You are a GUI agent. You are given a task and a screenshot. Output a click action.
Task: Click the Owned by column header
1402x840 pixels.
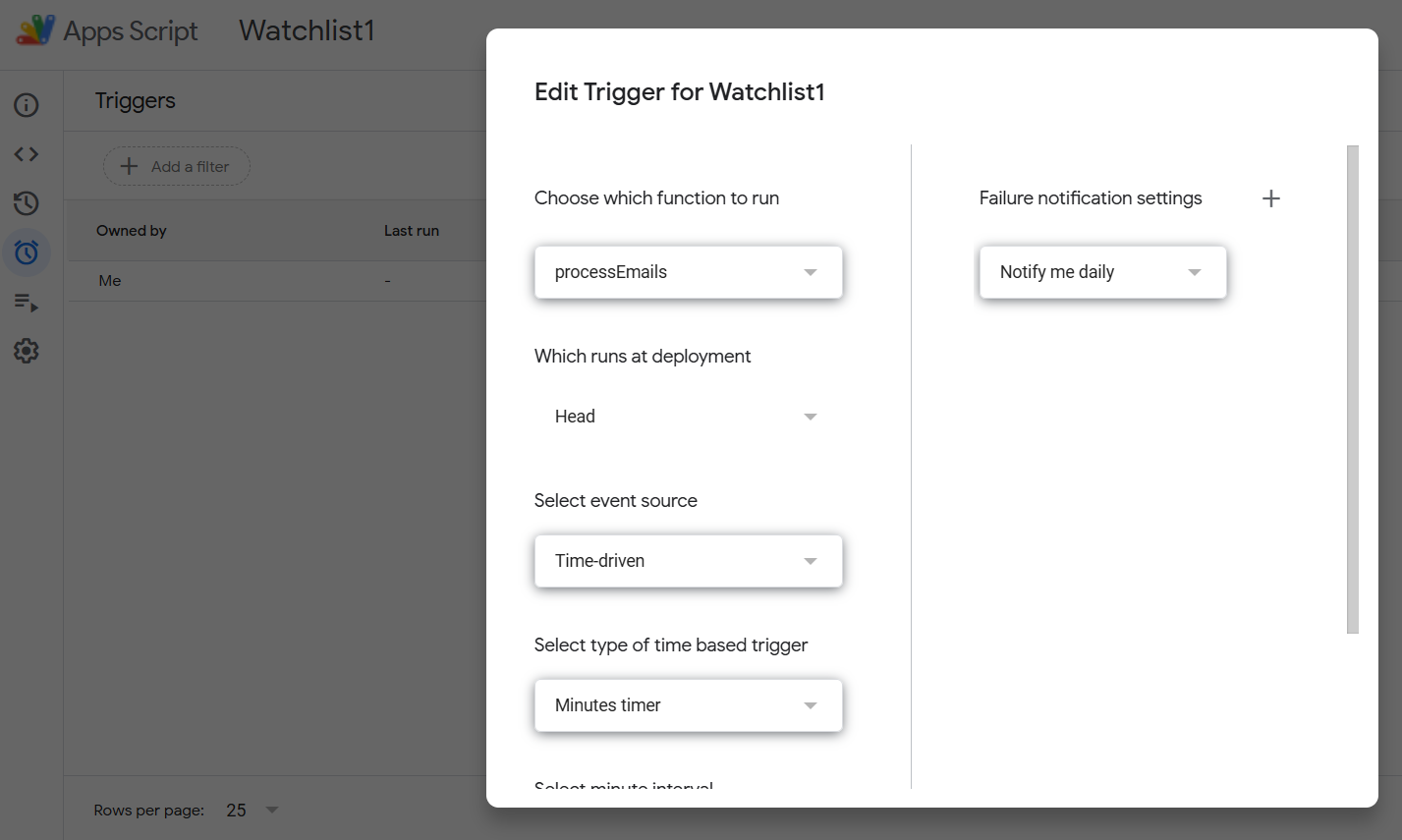[132, 231]
